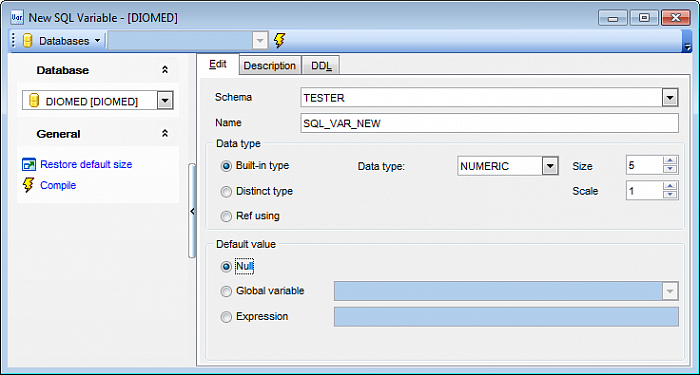Click the toolbar drag handle grip

click(x=13, y=41)
